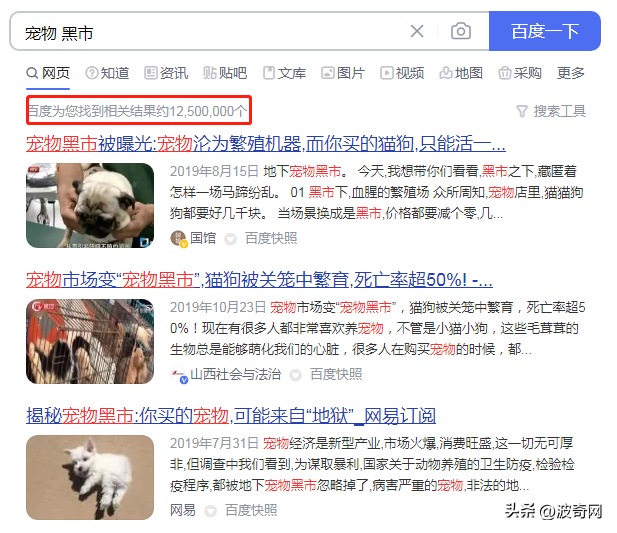Clear the search box with X icon

pyautogui.click(x=417, y=31)
